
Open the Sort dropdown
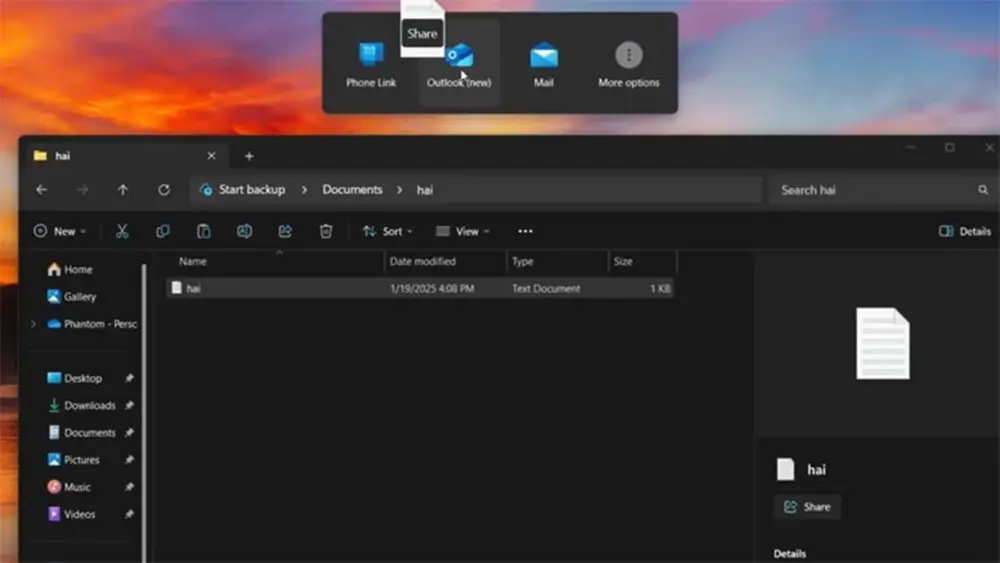(x=387, y=231)
